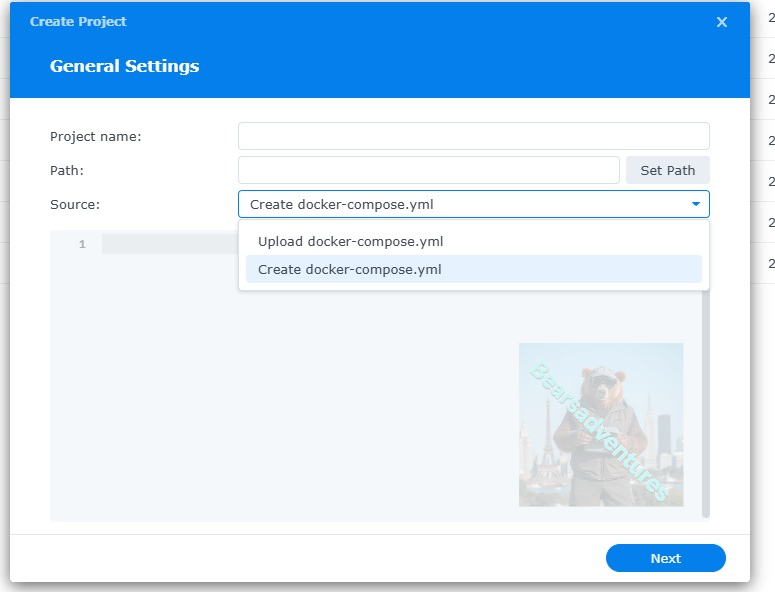Click the bear adventurer image
This screenshot has width=775, height=592.
(x=600, y=424)
